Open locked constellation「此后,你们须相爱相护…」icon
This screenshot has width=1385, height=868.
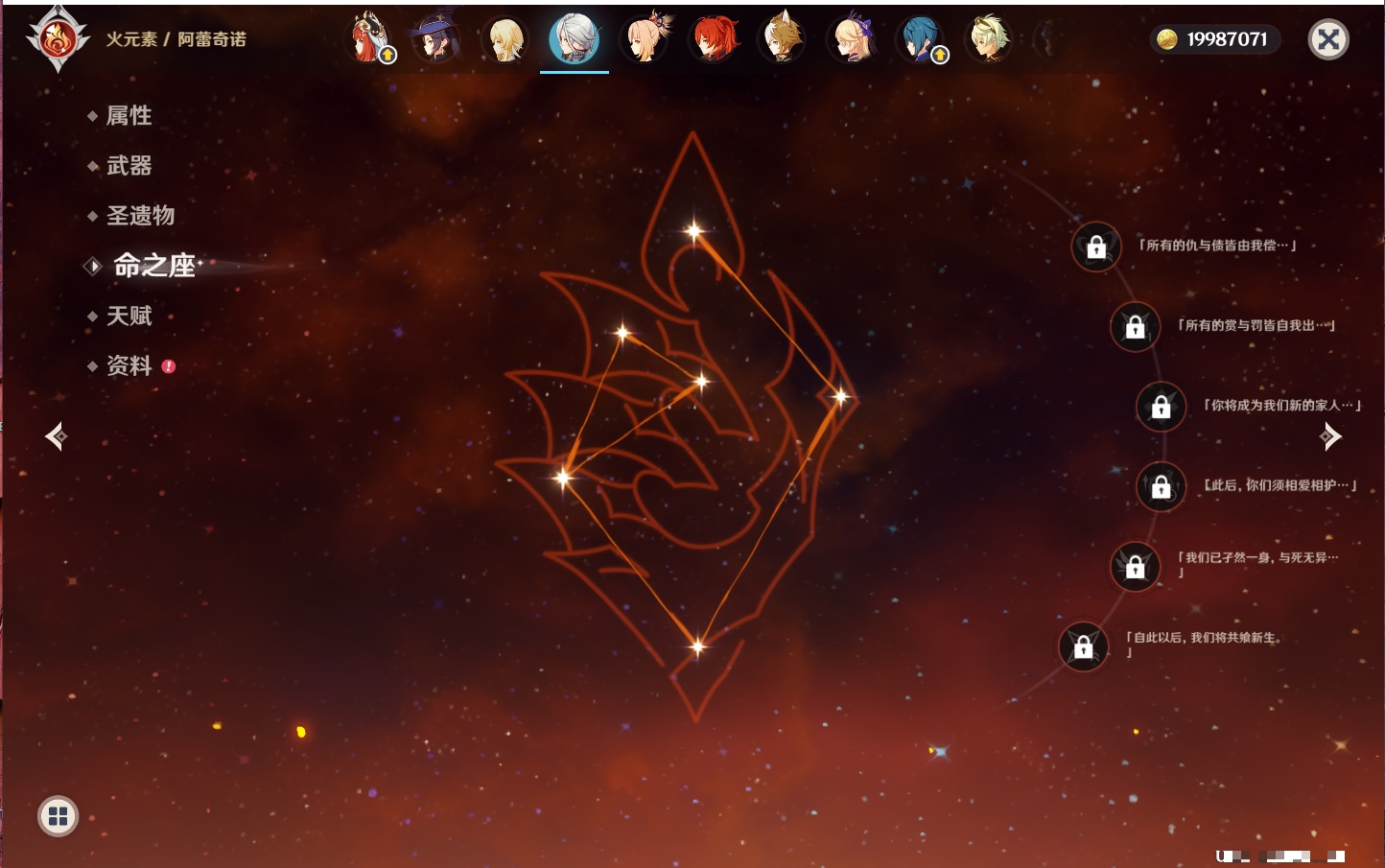(1162, 486)
